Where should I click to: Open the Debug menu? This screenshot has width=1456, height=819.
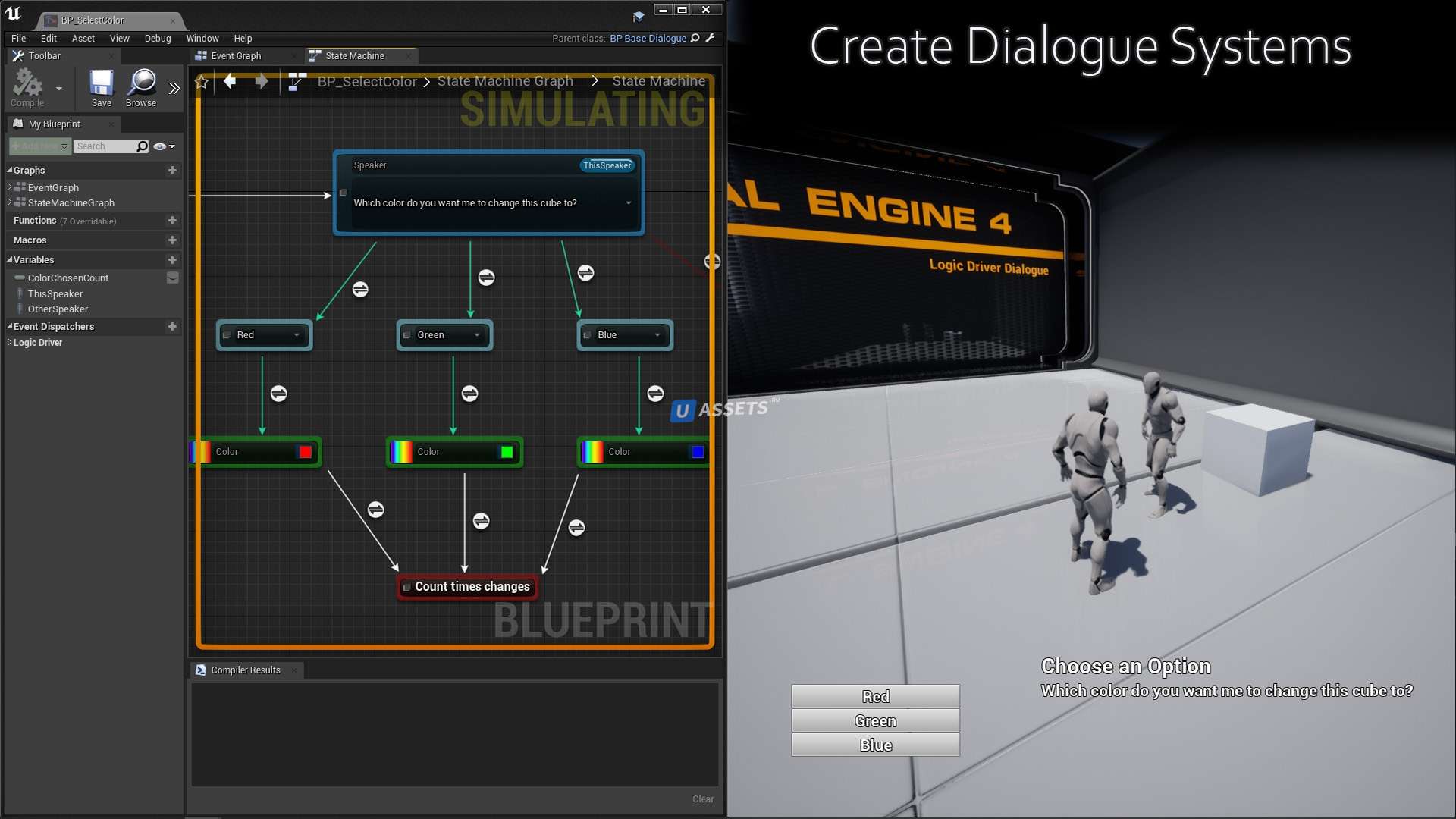[157, 38]
